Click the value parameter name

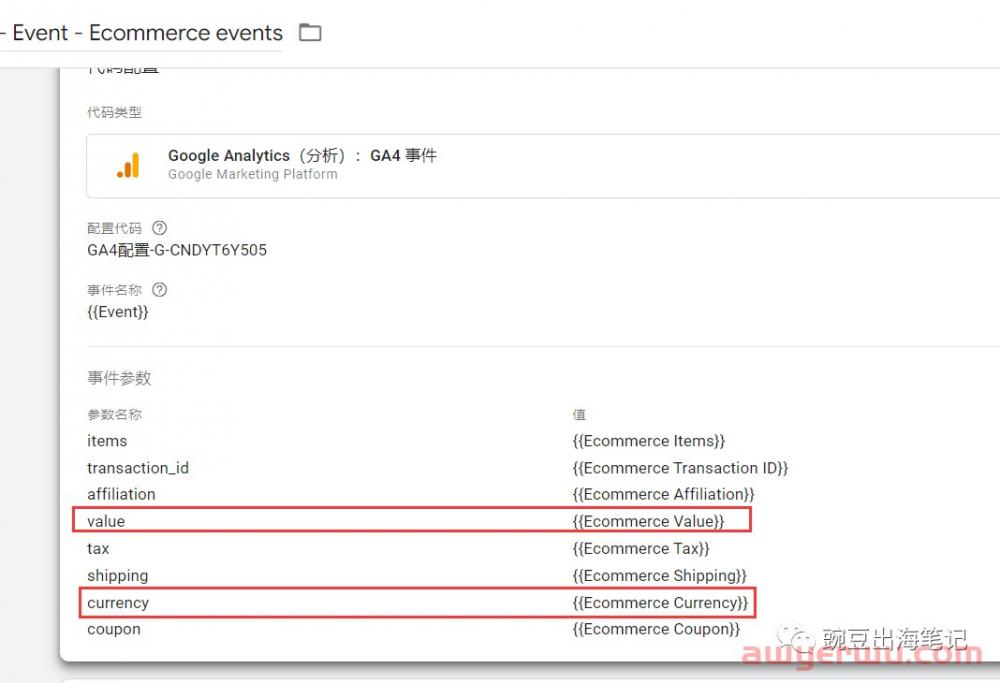(x=106, y=521)
